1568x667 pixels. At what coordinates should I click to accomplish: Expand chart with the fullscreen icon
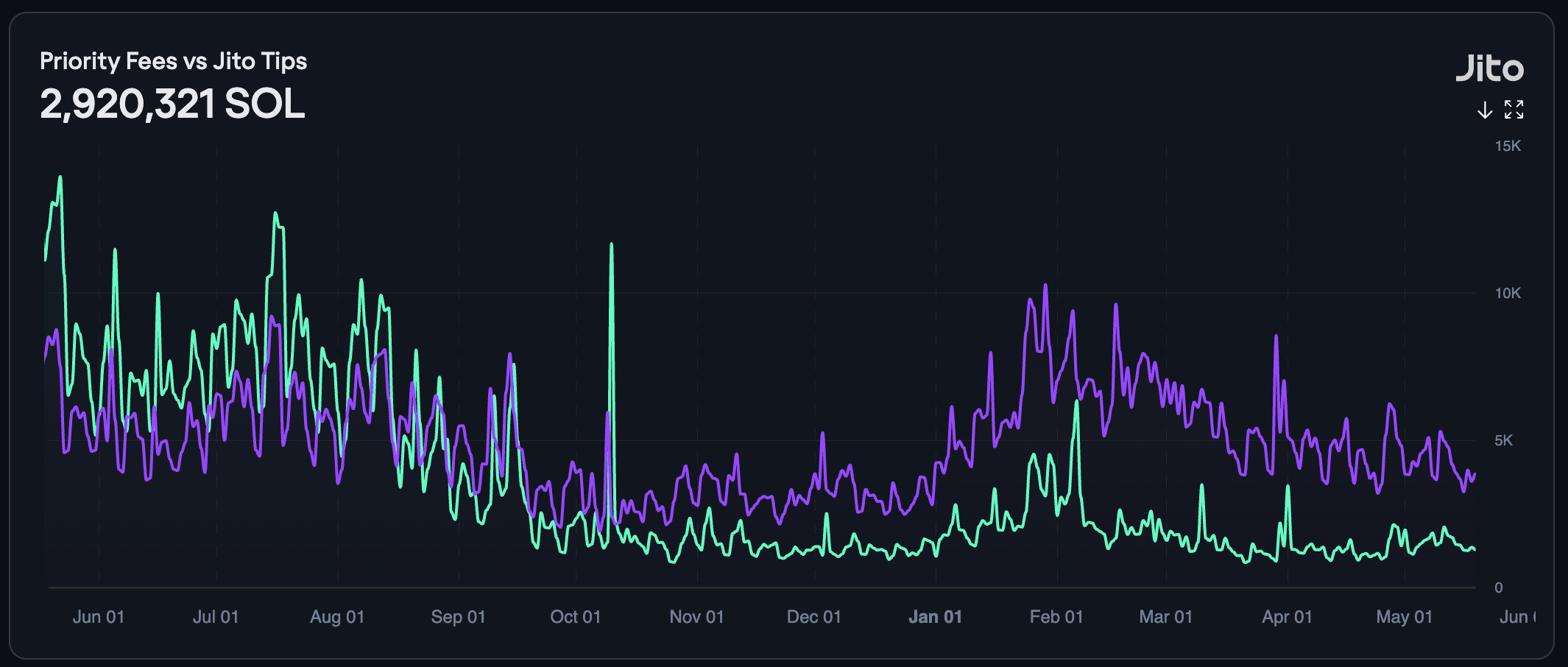[1514, 110]
